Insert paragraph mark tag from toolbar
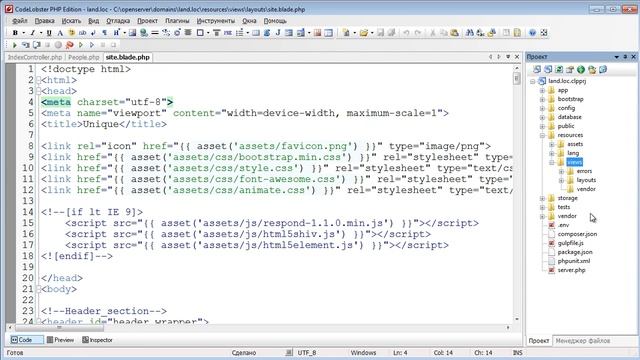The width and height of the screenshot is (640, 360). (105, 33)
